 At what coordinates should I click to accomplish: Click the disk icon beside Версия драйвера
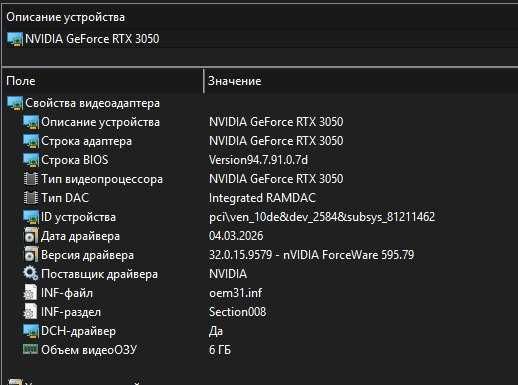point(31,255)
